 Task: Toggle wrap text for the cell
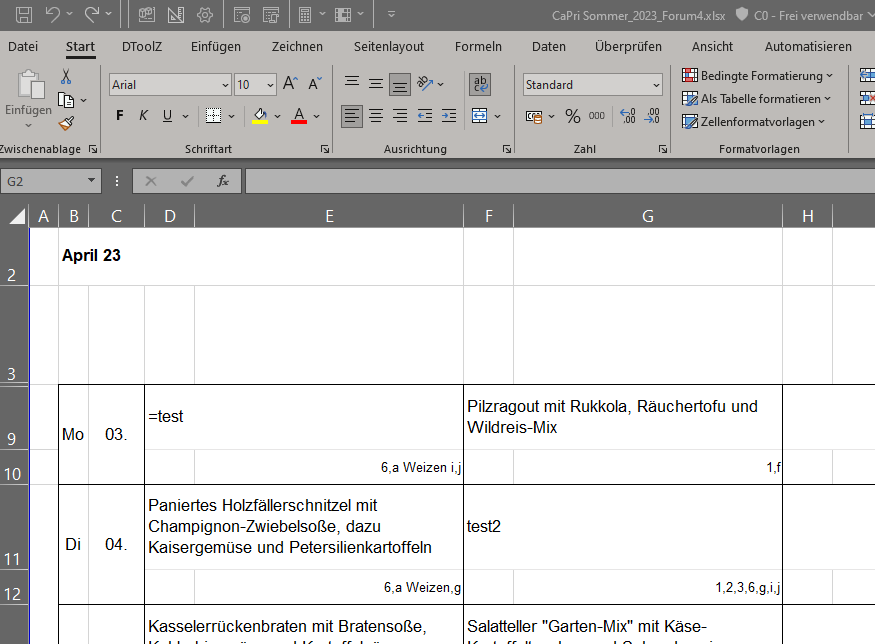(480, 84)
